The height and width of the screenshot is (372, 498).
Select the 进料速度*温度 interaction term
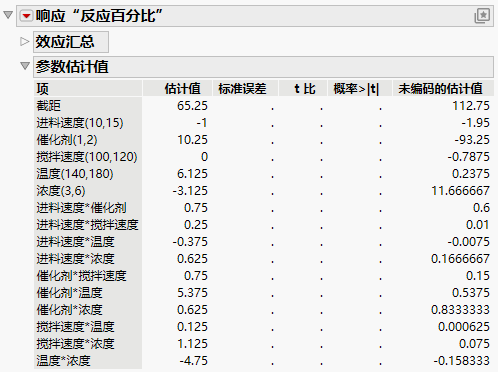pos(75,242)
